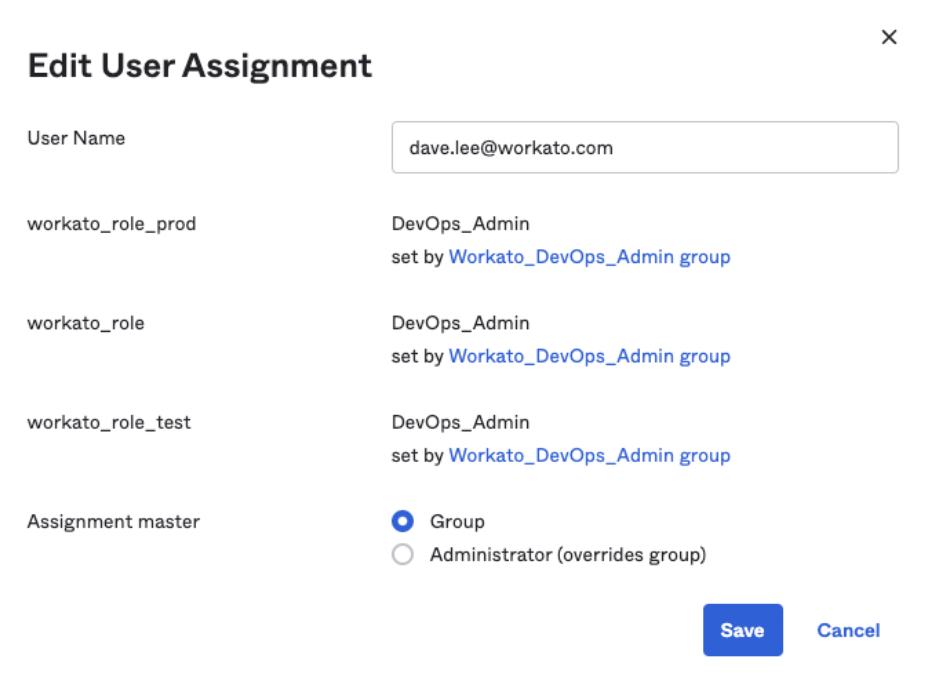
Task: Select the Group radio button
Action: 403,521
